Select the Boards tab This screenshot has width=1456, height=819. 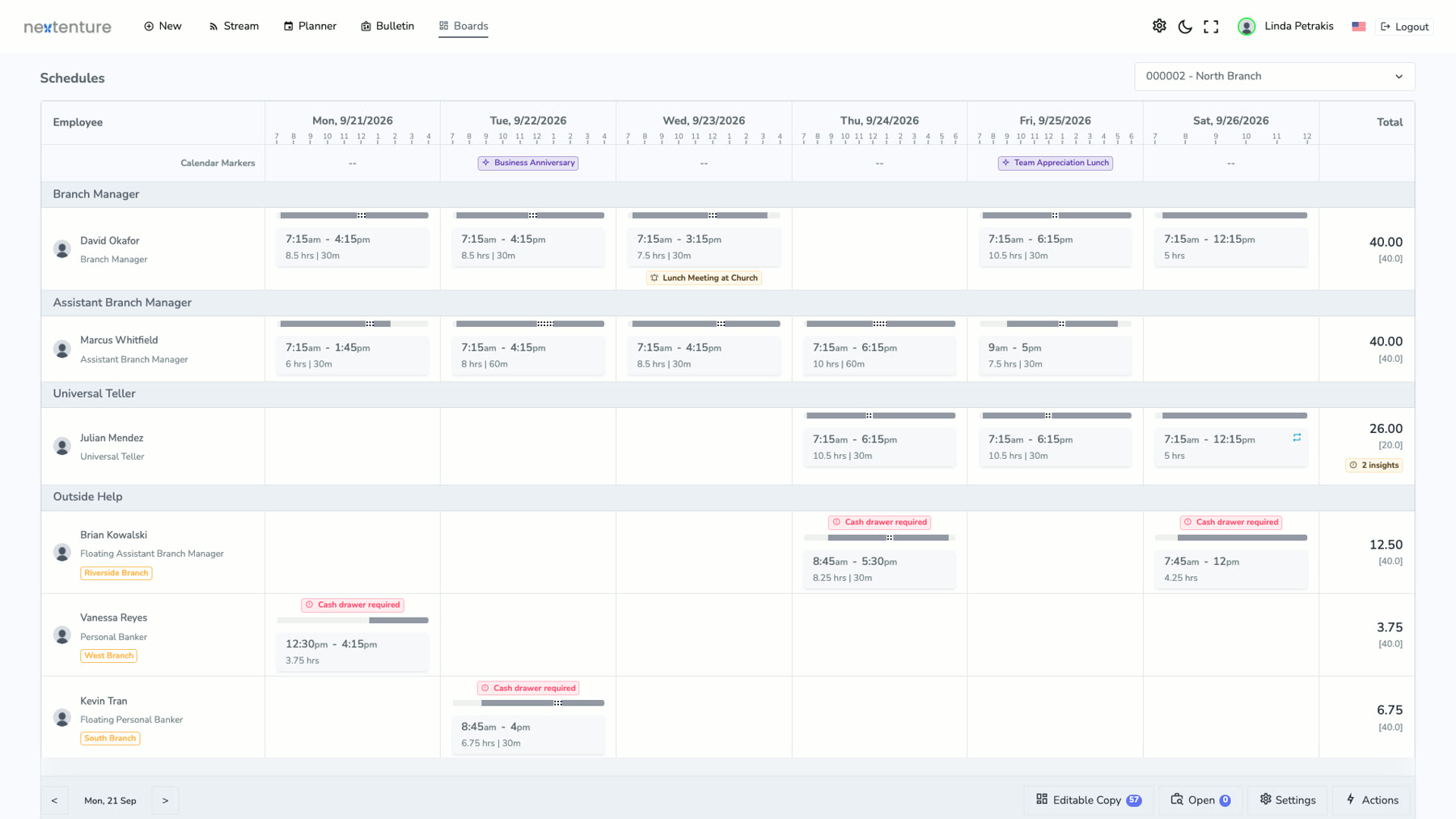[x=463, y=26]
